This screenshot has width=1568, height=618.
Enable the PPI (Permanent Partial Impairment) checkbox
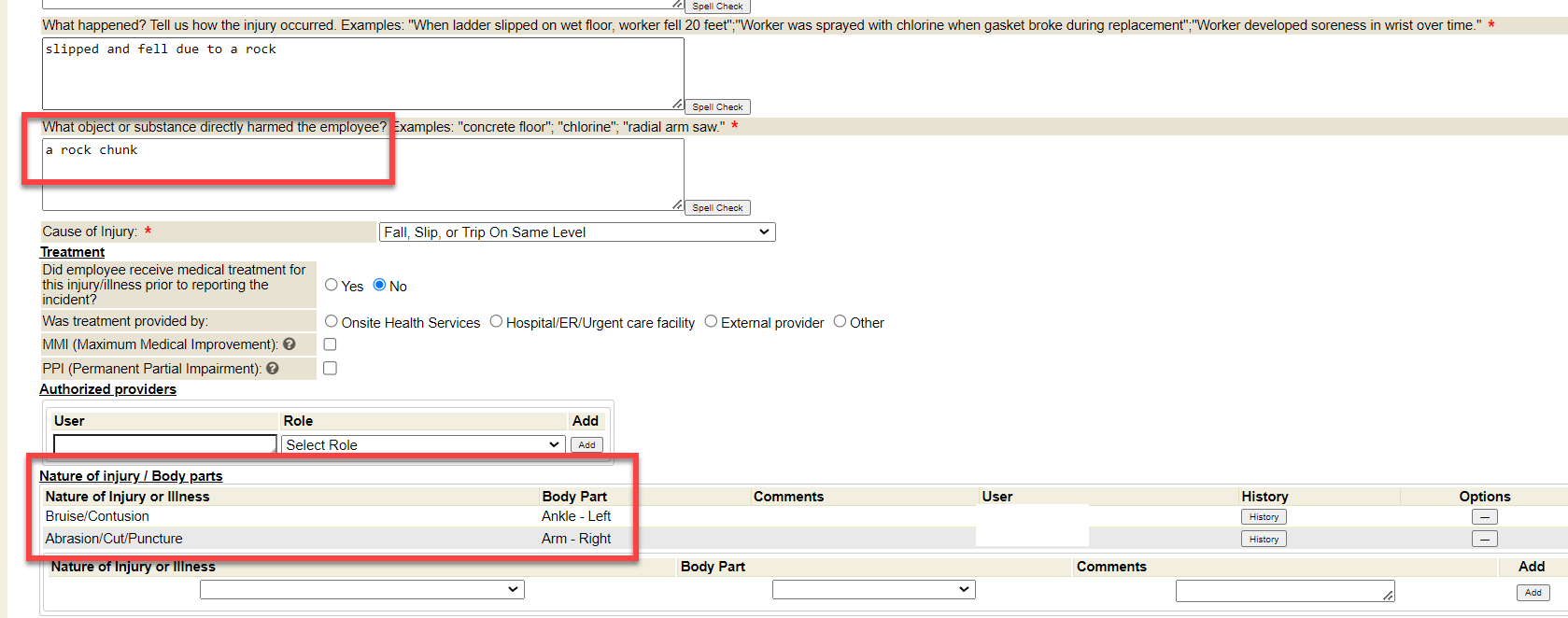(x=330, y=369)
